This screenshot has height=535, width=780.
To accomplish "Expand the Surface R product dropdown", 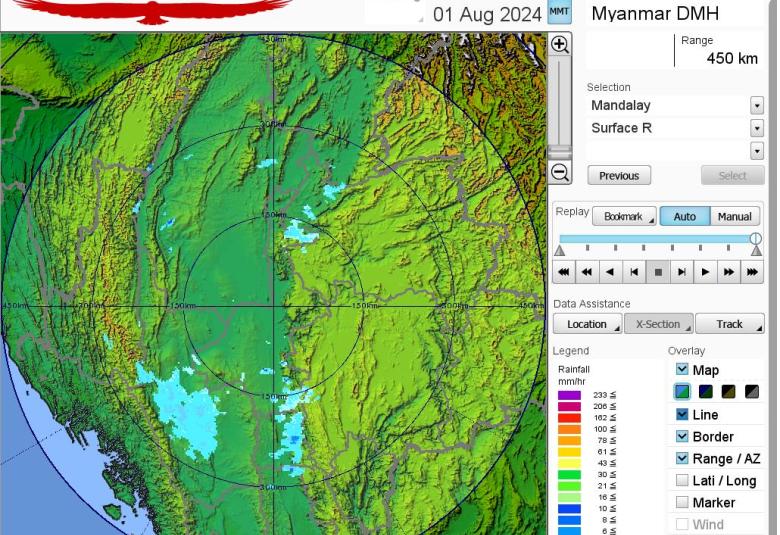I will click(756, 128).
